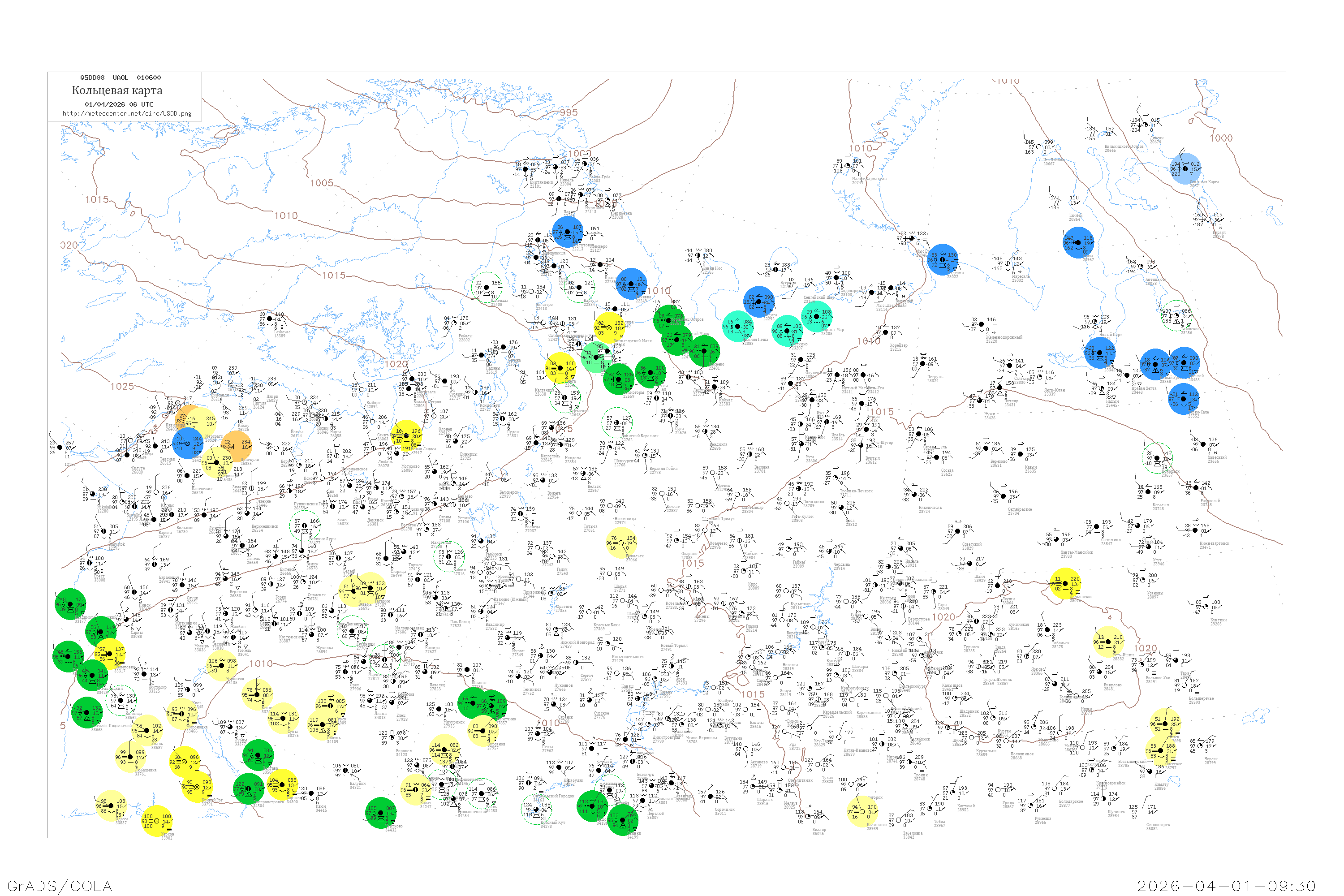1344x896 pixels.
Task: Click the 01/04/2026 06 UTC date line
Action: coord(119,104)
